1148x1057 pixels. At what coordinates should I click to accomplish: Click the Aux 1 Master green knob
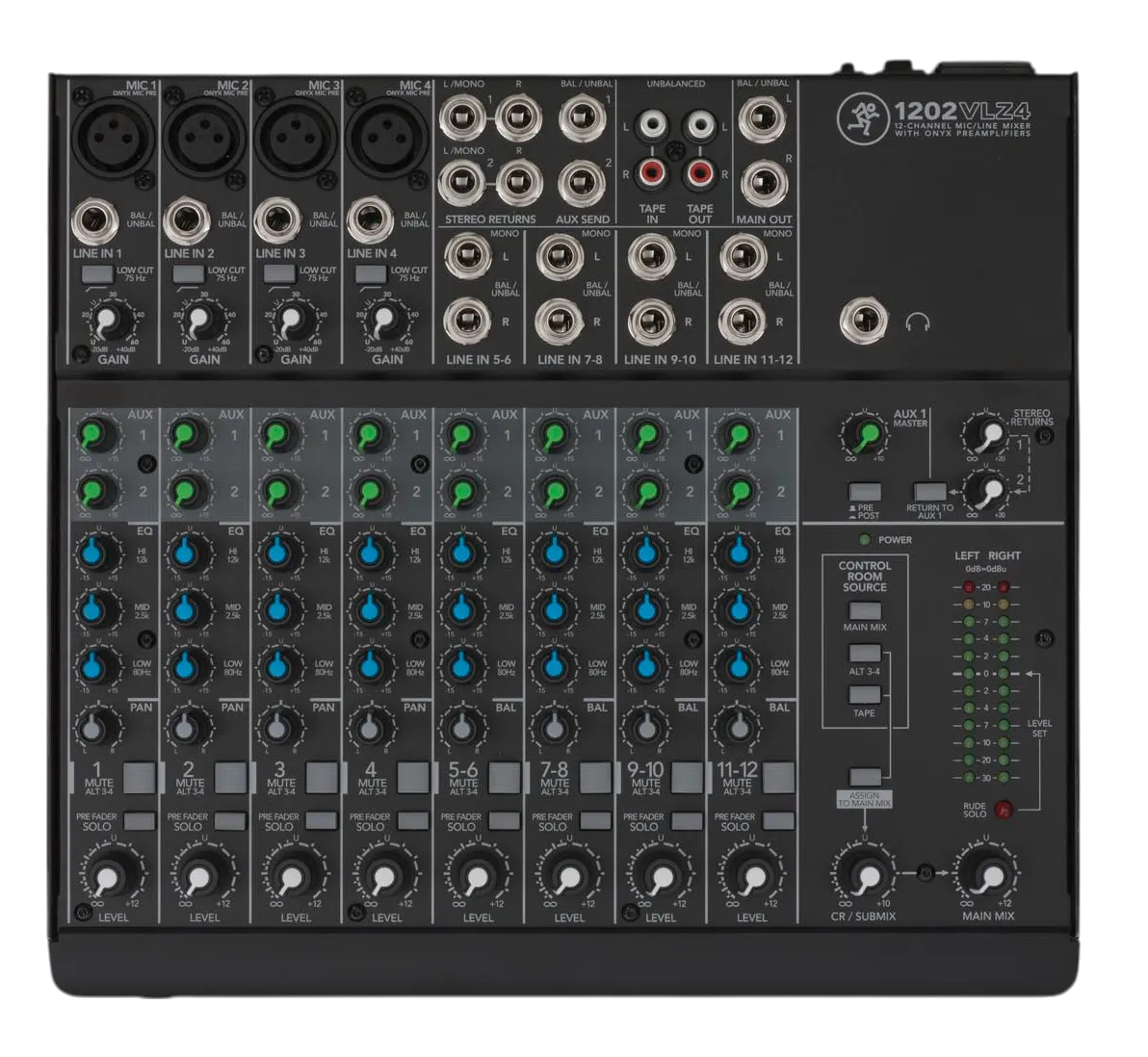click(865, 435)
